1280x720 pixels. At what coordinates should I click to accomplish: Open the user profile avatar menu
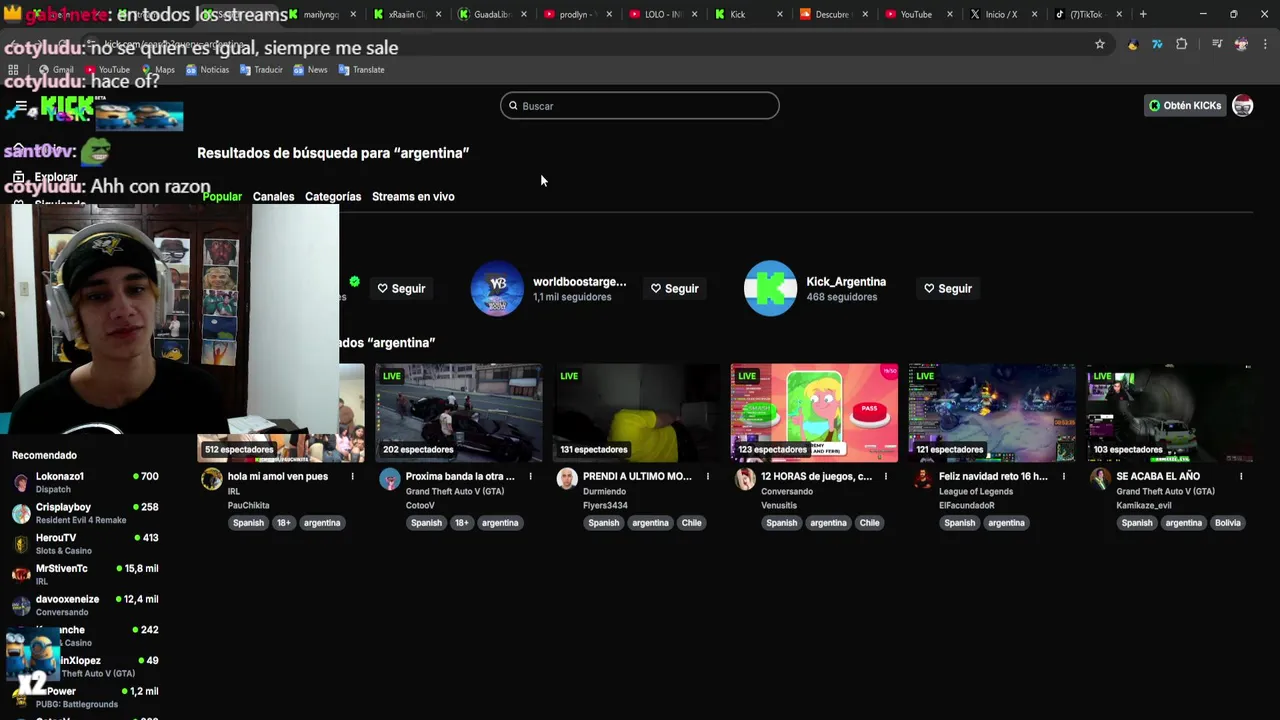[x=1242, y=106]
